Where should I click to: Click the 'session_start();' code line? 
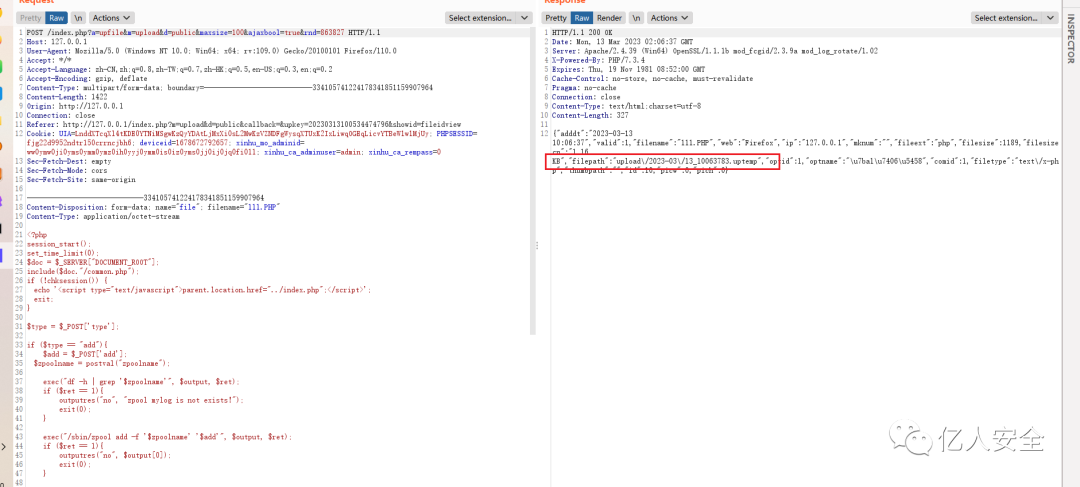pyautogui.click(x=59, y=244)
